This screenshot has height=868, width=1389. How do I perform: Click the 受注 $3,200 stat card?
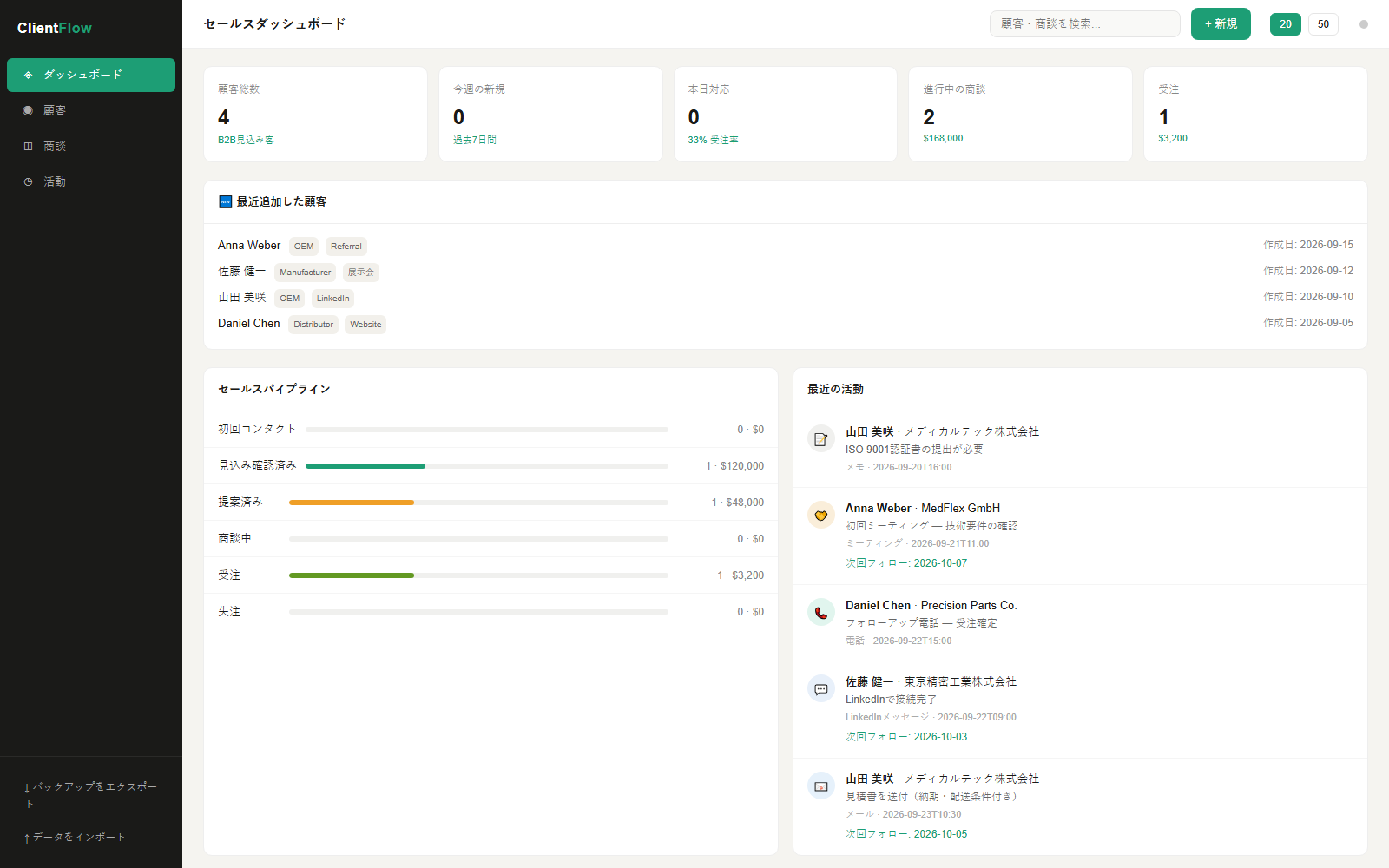tap(1255, 114)
